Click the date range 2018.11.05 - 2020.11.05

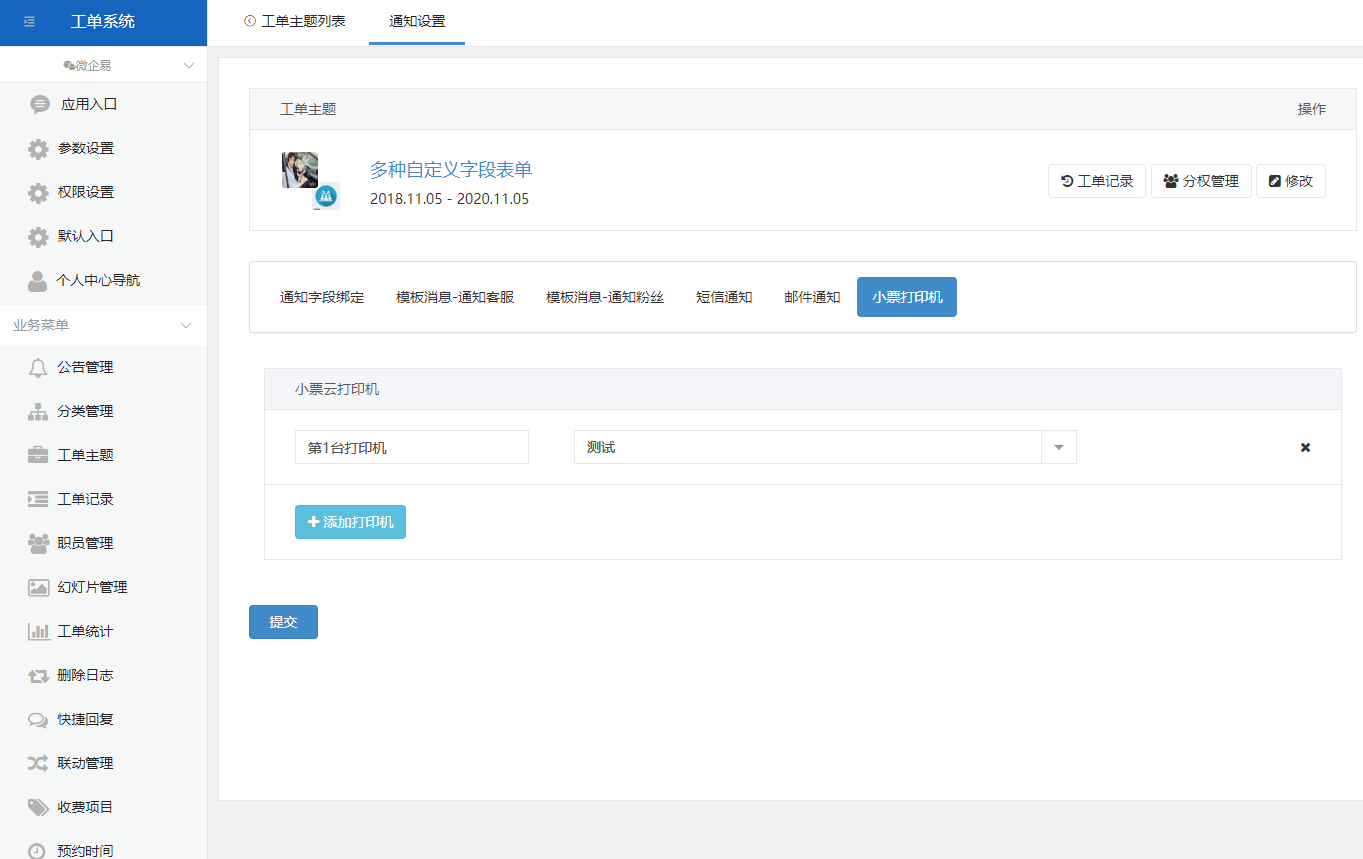(x=449, y=199)
